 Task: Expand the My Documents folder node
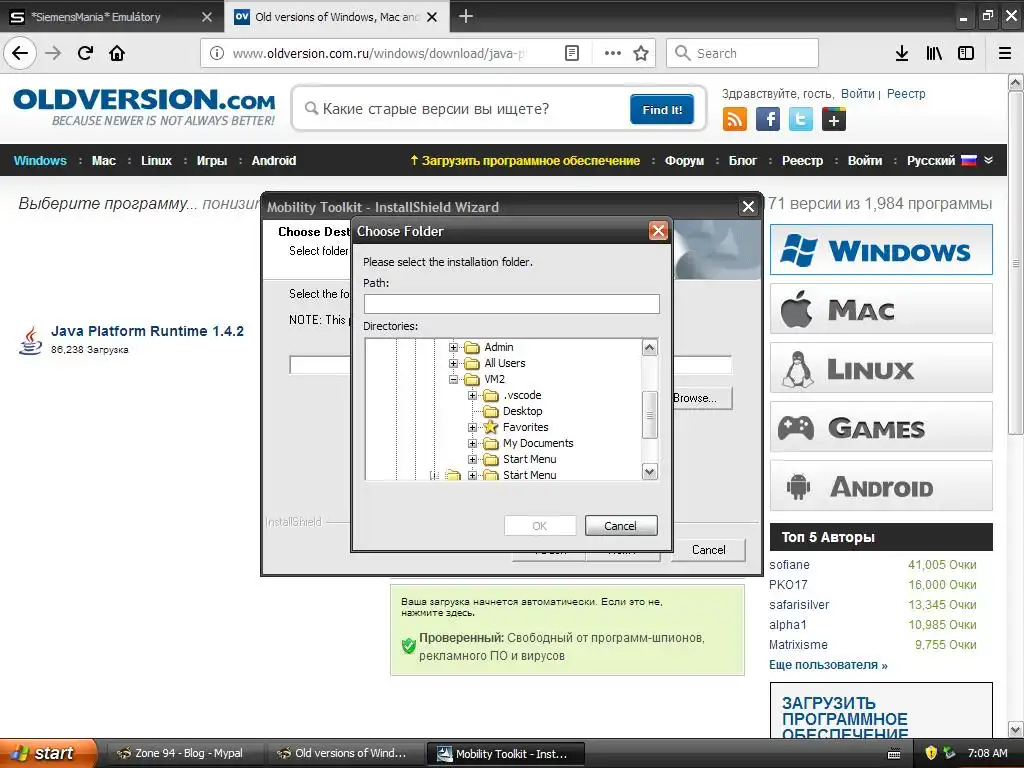coord(472,443)
